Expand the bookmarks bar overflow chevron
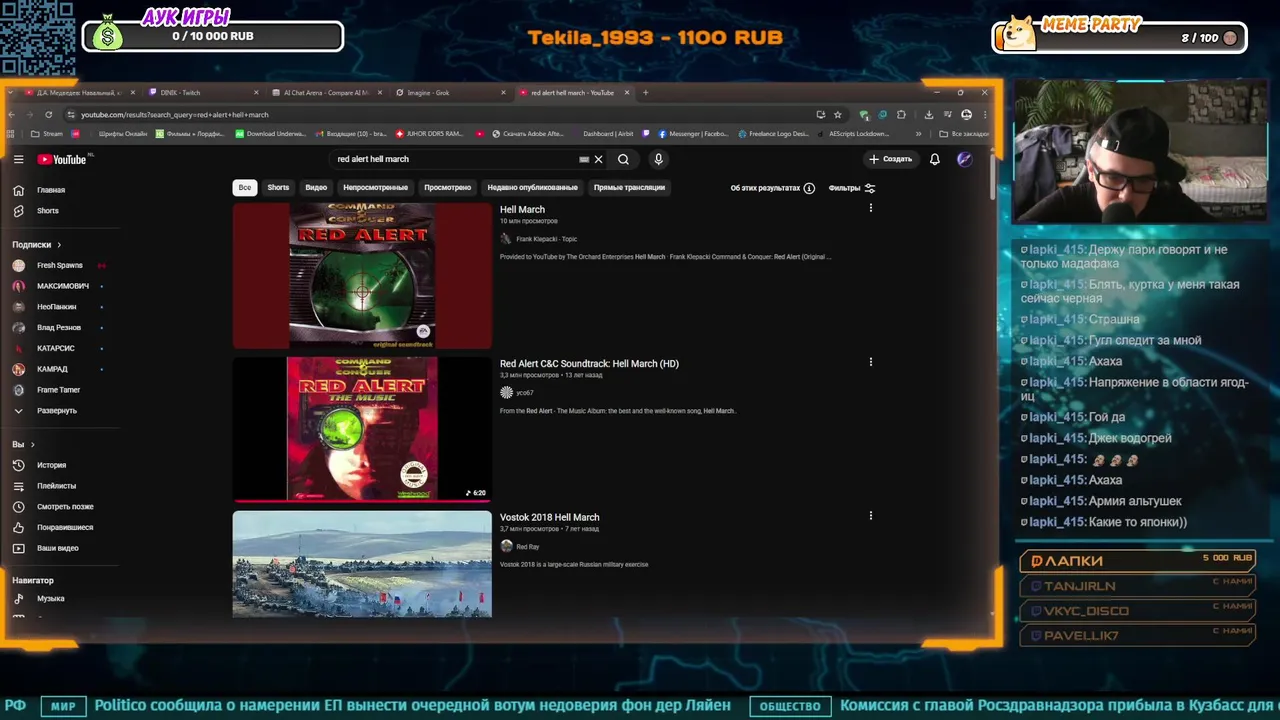The width and height of the screenshot is (1280, 720). (919, 134)
